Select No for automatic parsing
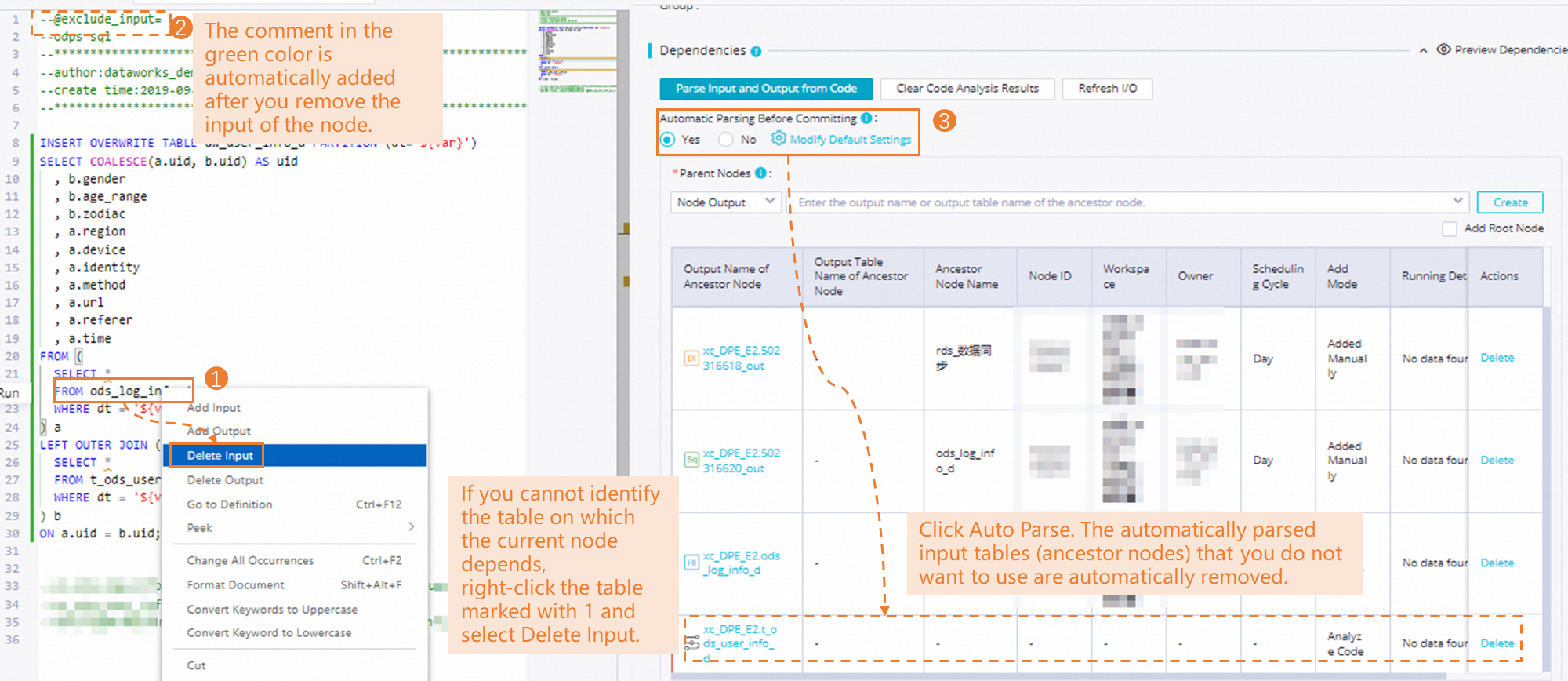This screenshot has height=681, width=1568. pos(726,140)
